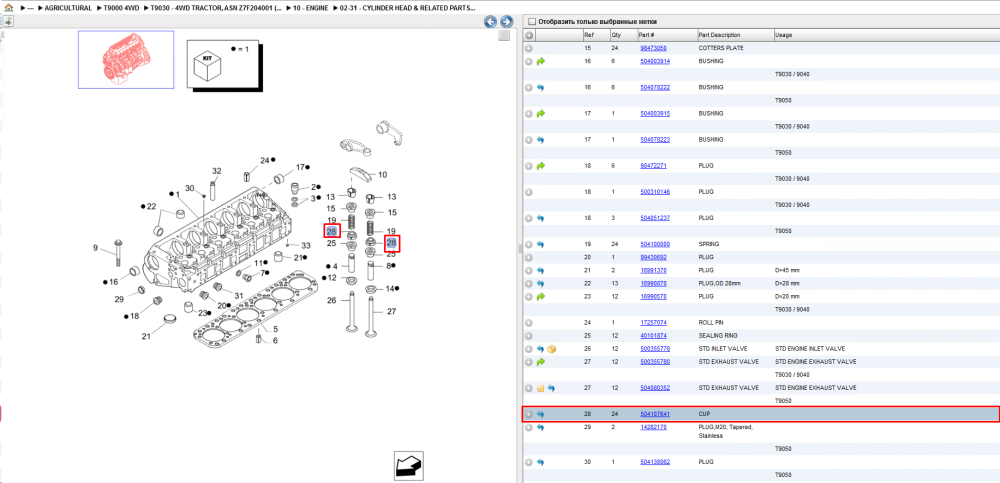
Task: Select callout 26 valve in diagram
Action: coord(331,300)
